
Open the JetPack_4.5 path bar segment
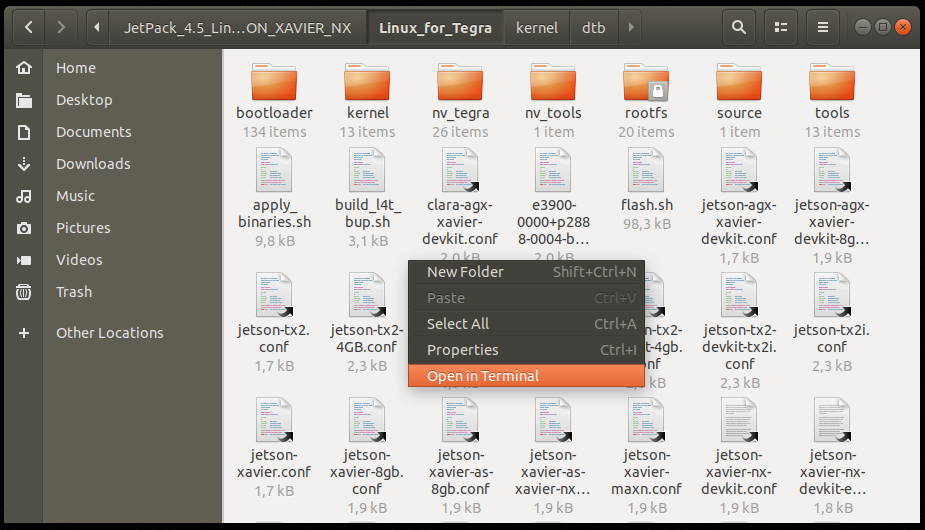237,28
